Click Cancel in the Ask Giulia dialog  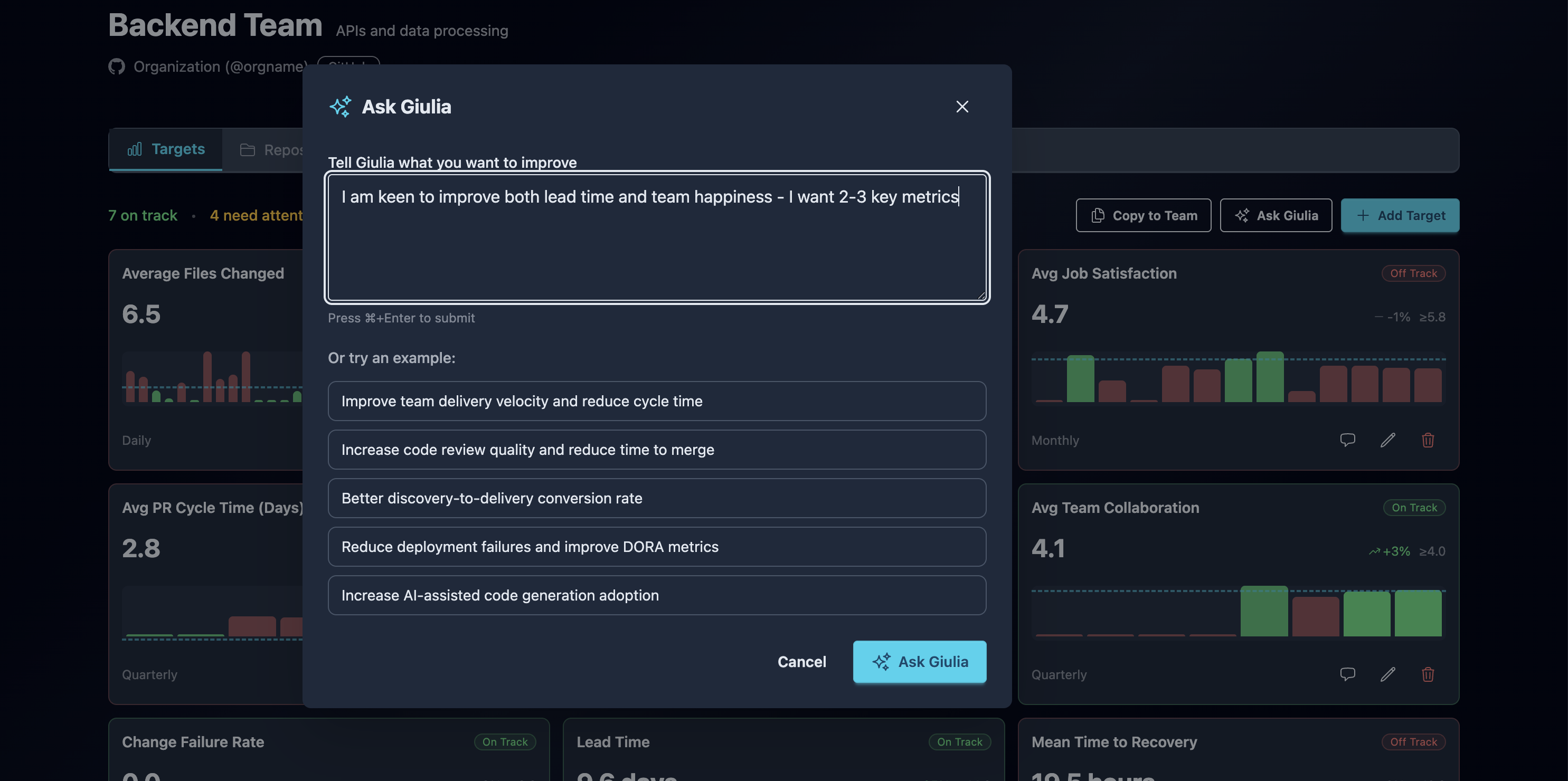click(x=801, y=662)
